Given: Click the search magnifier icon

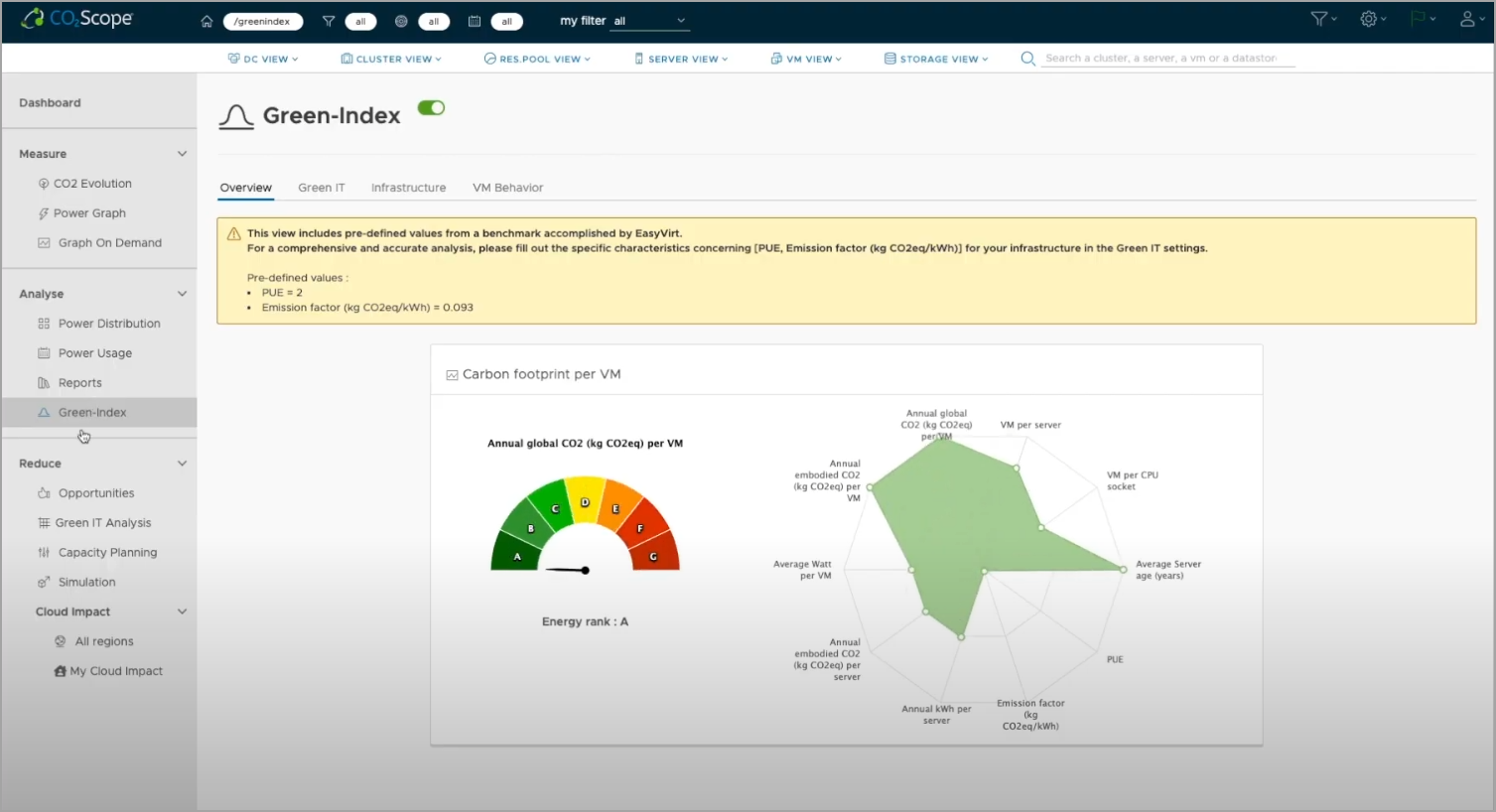Looking at the screenshot, I should pyautogui.click(x=1028, y=59).
